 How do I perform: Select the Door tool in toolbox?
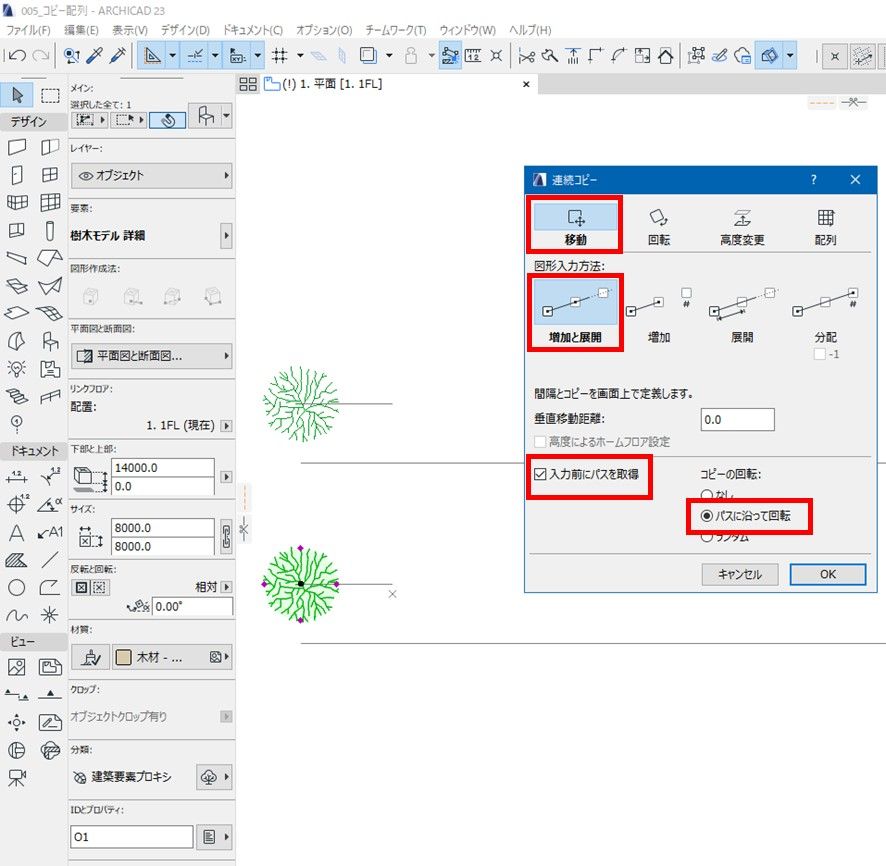pyautogui.click(x=17, y=175)
